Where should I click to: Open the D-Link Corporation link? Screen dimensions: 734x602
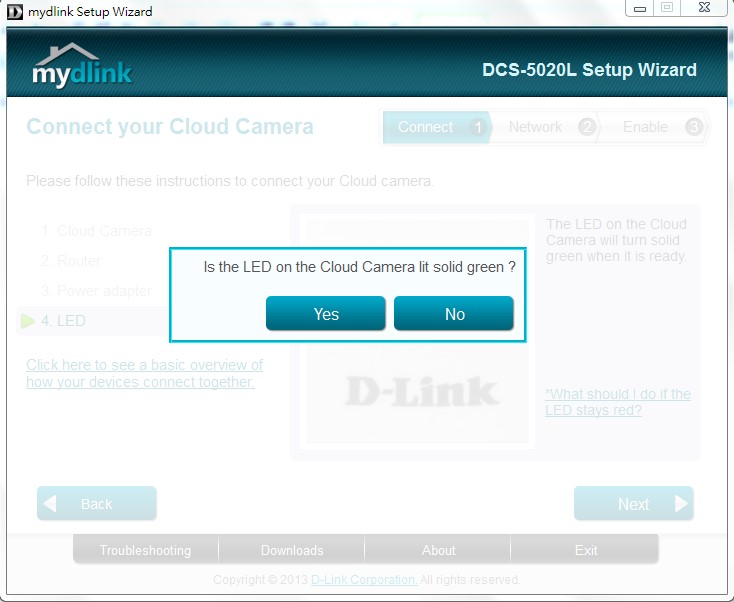coord(364,580)
